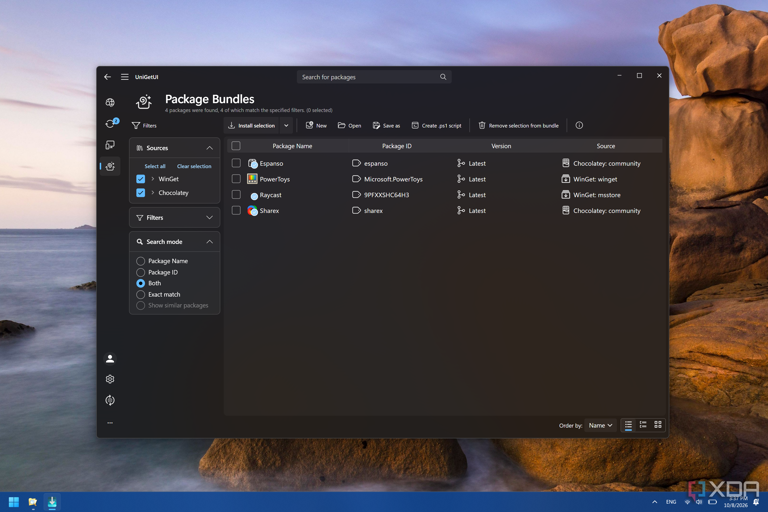
Task: Click the PowerToys package icon
Action: tap(252, 179)
